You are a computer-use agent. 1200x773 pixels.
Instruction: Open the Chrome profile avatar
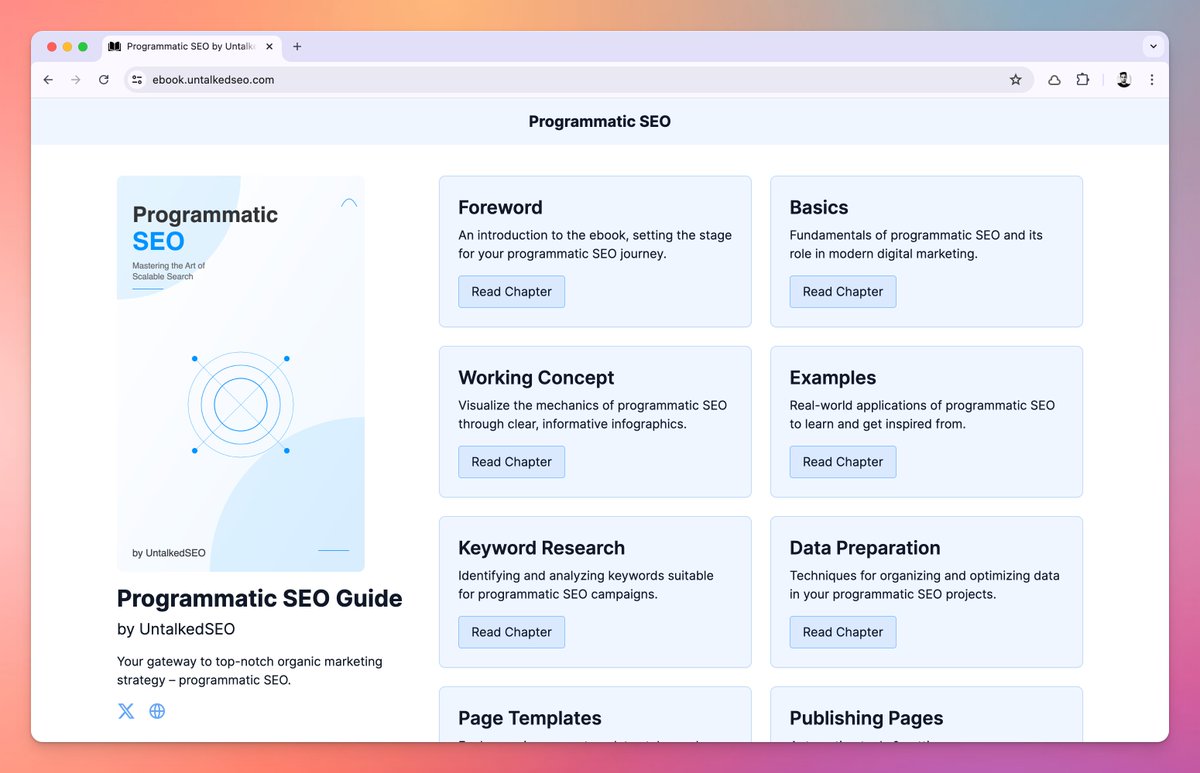click(1124, 80)
